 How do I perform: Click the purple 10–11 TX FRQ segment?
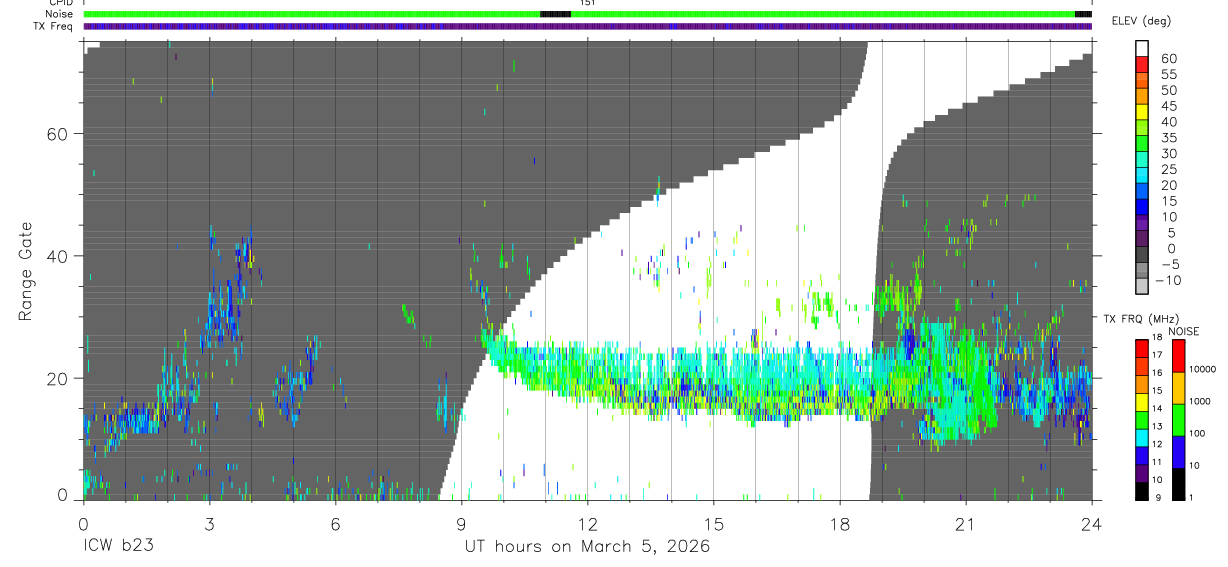pyautogui.click(x=1142, y=472)
